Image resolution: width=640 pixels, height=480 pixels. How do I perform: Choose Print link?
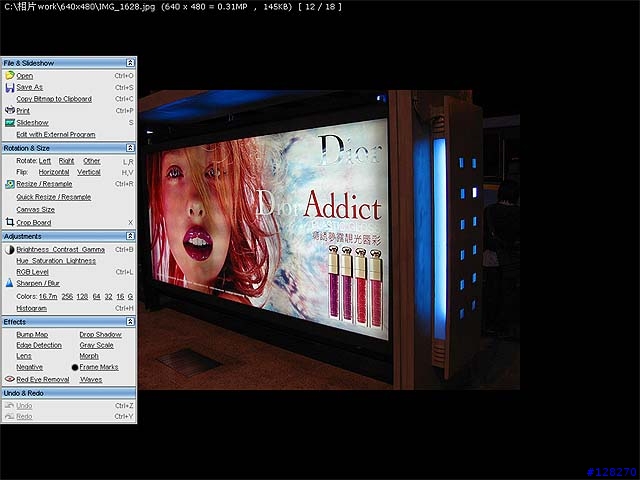coord(23,111)
